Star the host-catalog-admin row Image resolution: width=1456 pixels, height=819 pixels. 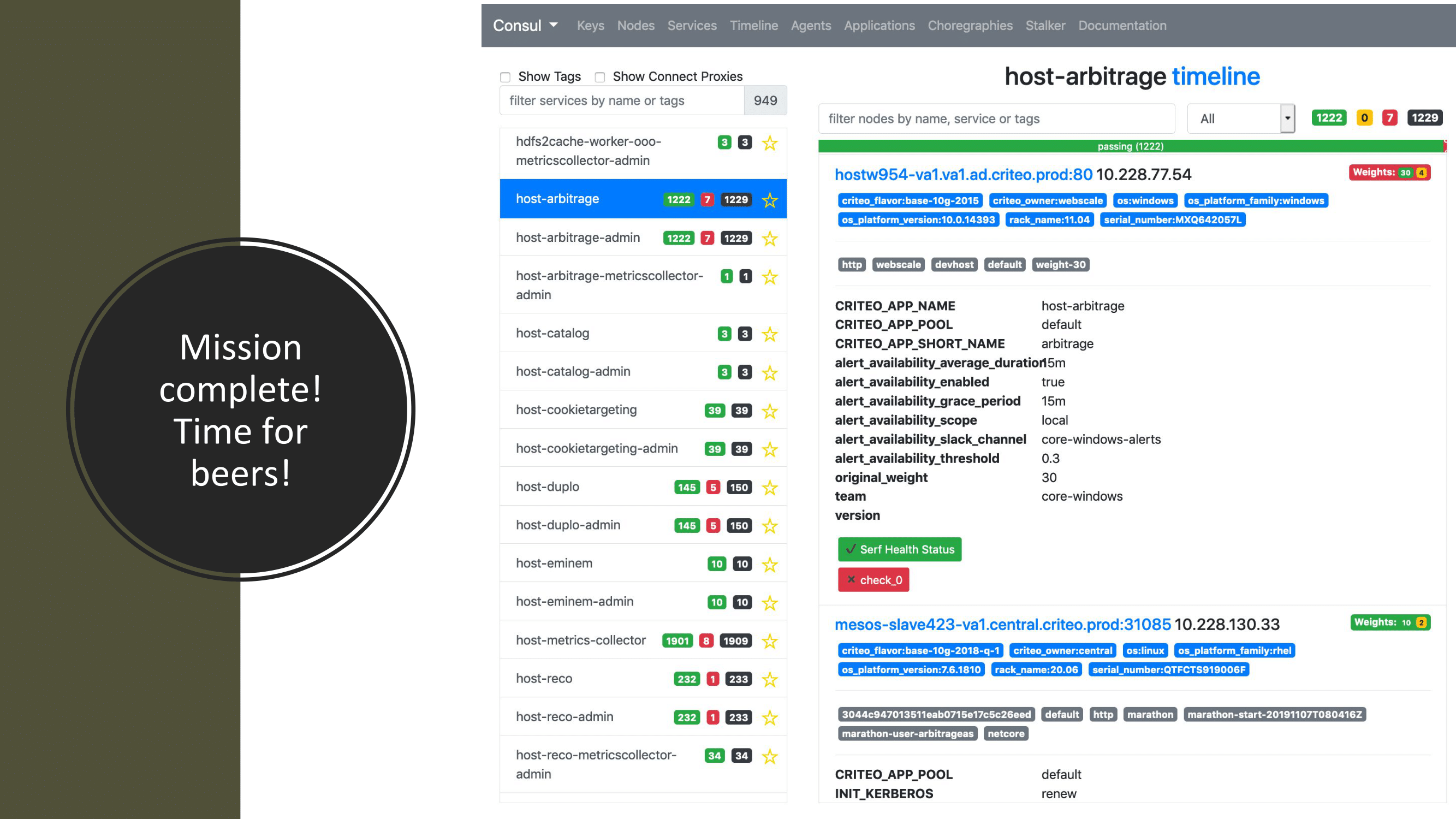point(769,372)
